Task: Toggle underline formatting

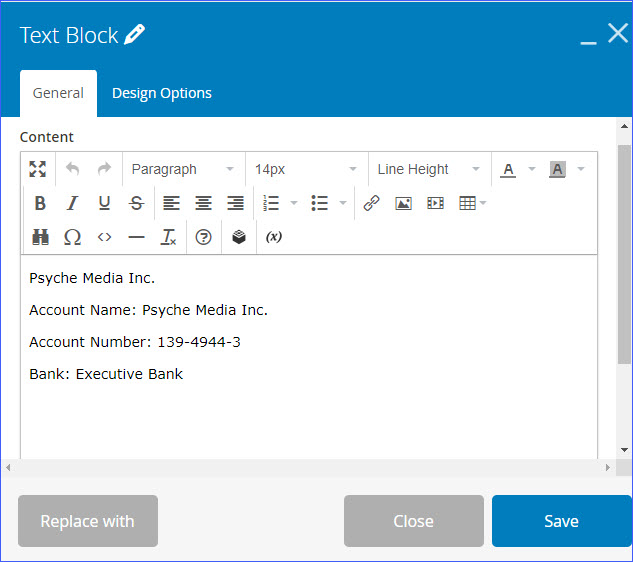Action: click(x=104, y=203)
